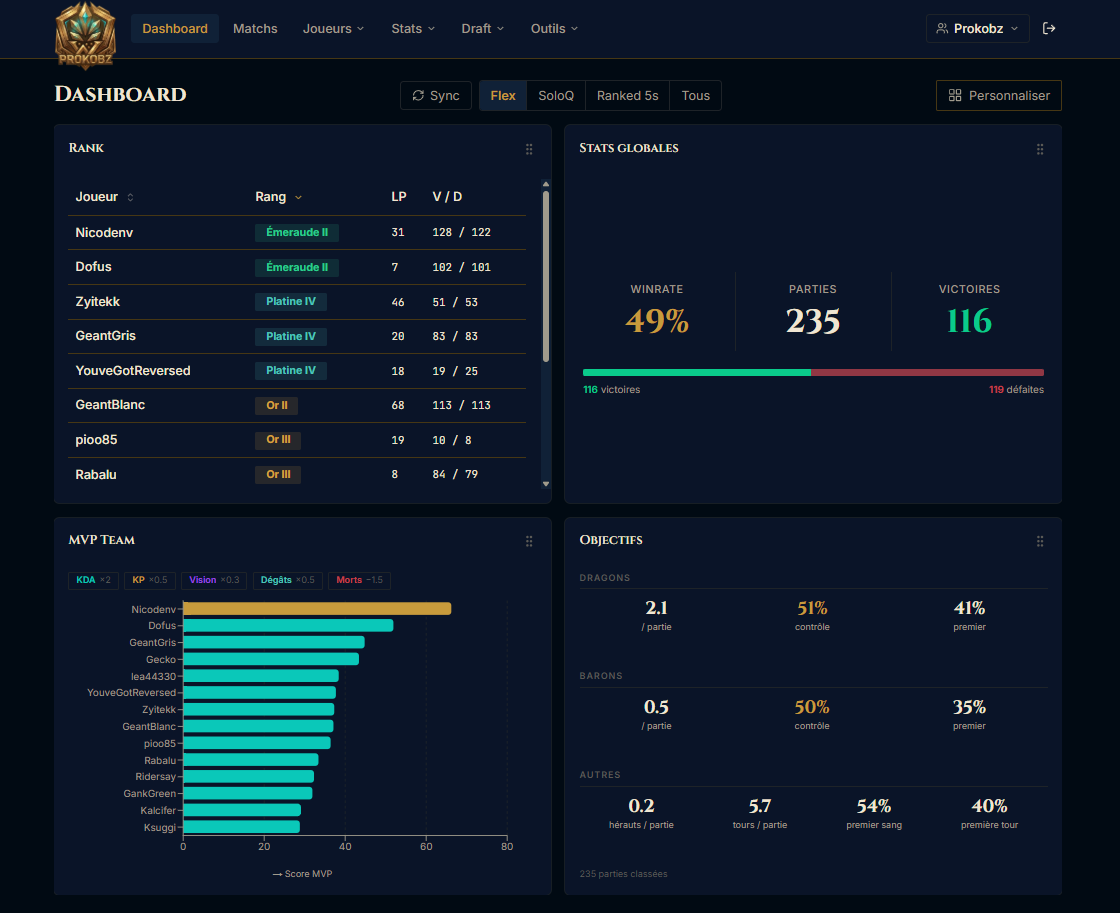Viewport: 1120px width, 913px height.
Task: Go to Matchs page
Action: [255, 29]
